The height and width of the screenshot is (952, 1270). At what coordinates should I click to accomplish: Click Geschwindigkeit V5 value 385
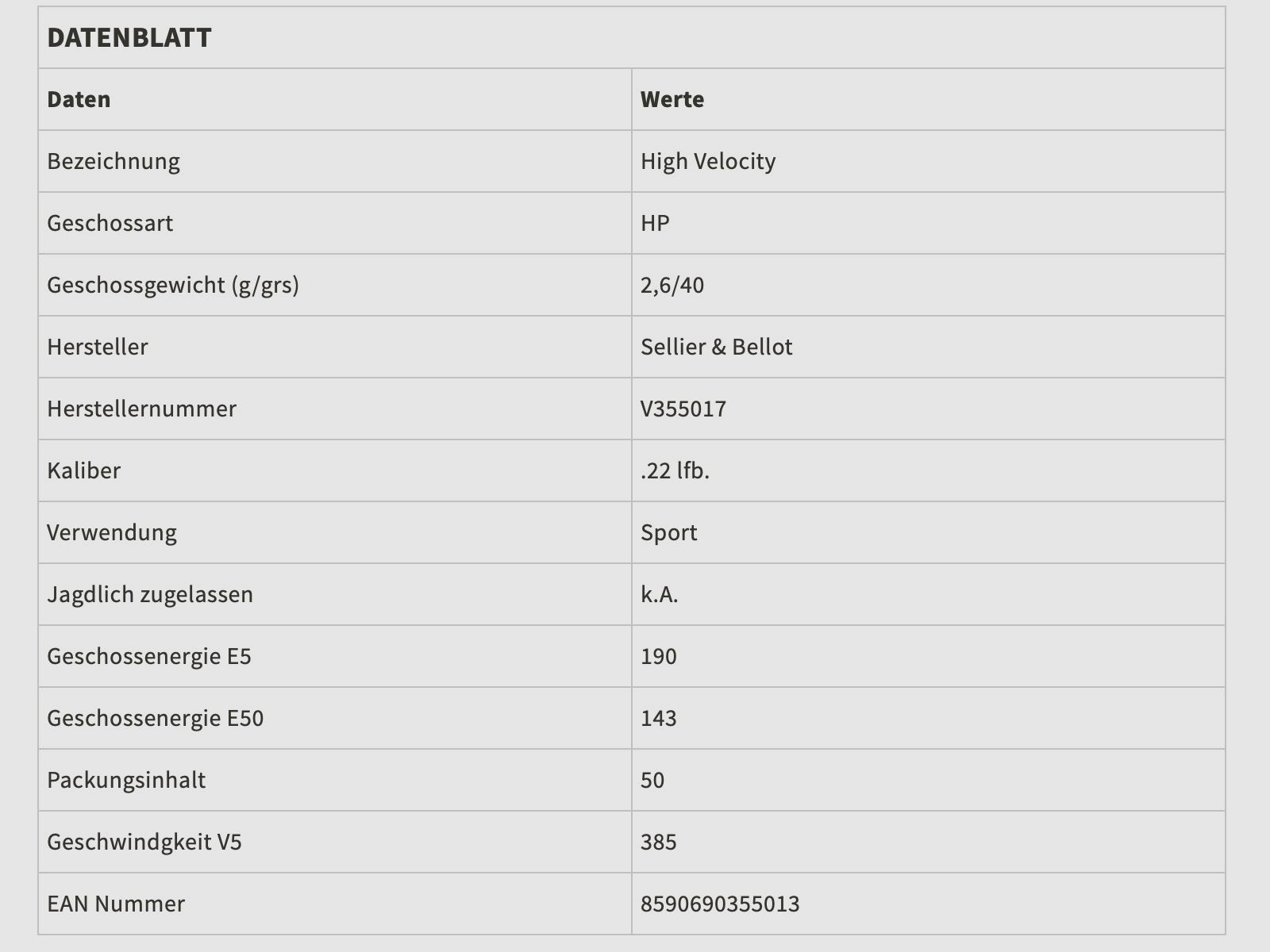pyautogui.click(x=659, y=842)
